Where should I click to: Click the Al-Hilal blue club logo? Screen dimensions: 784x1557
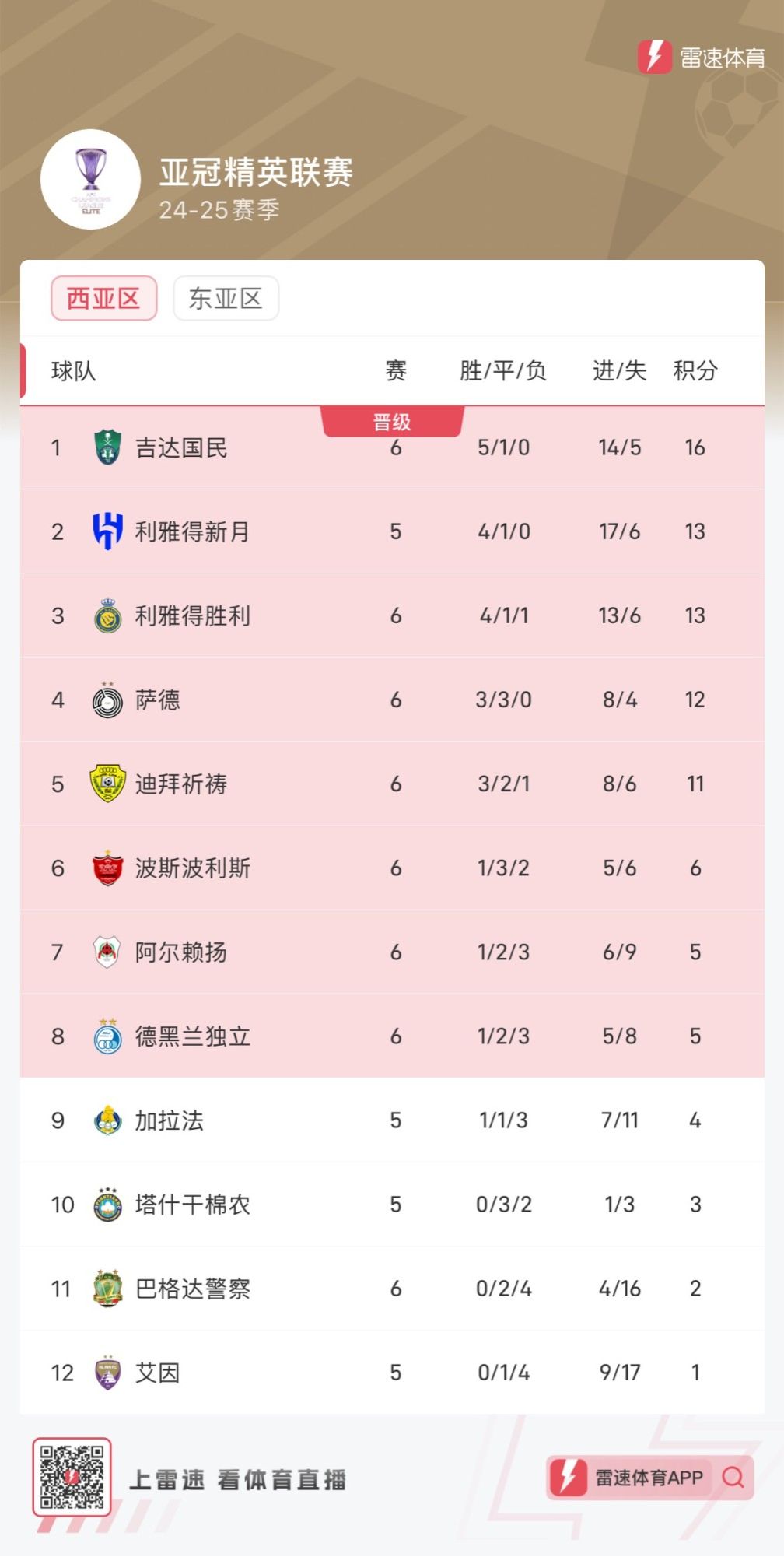click(107, 531)
